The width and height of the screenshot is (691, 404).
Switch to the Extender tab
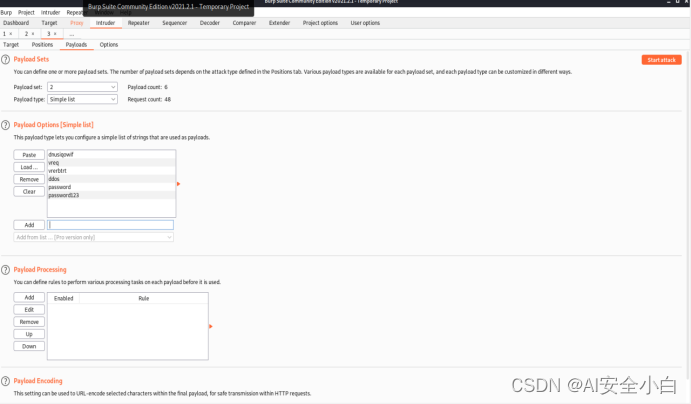coord(279,23)
